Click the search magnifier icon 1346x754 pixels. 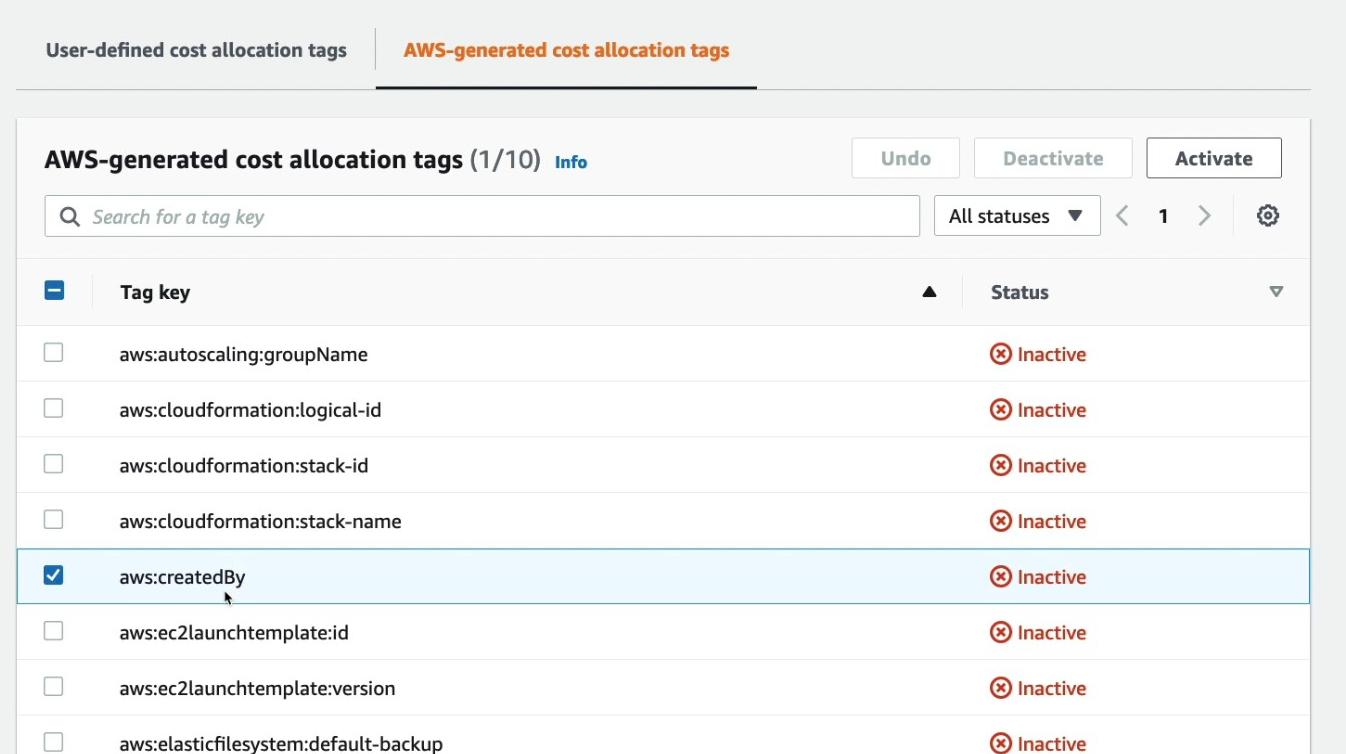(x=69, y=217)
